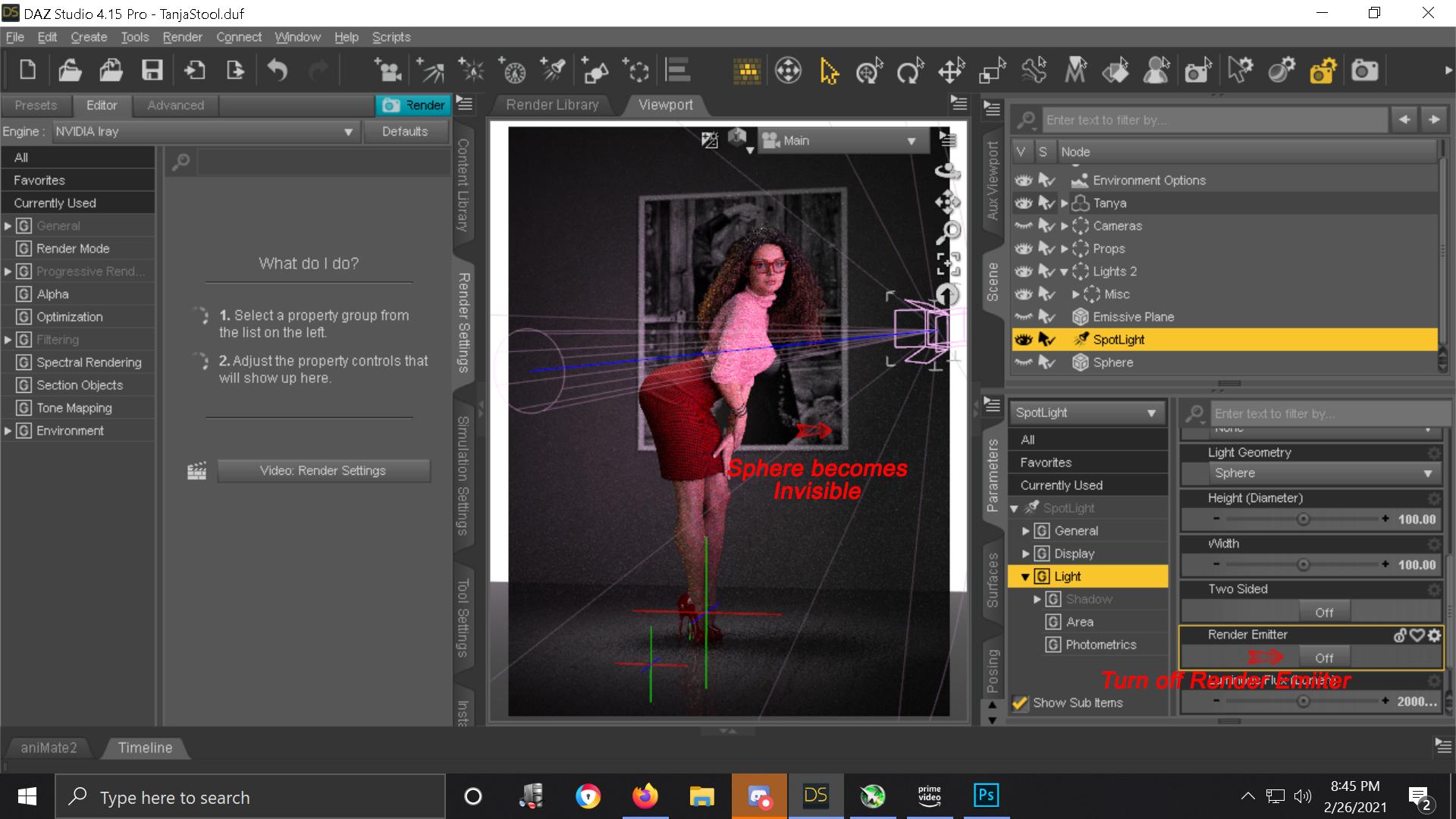The width and height of the screenshot is (1456, 819).
Task: Open the Engine NVIDIA Iray dropdown
Action: 203,131
